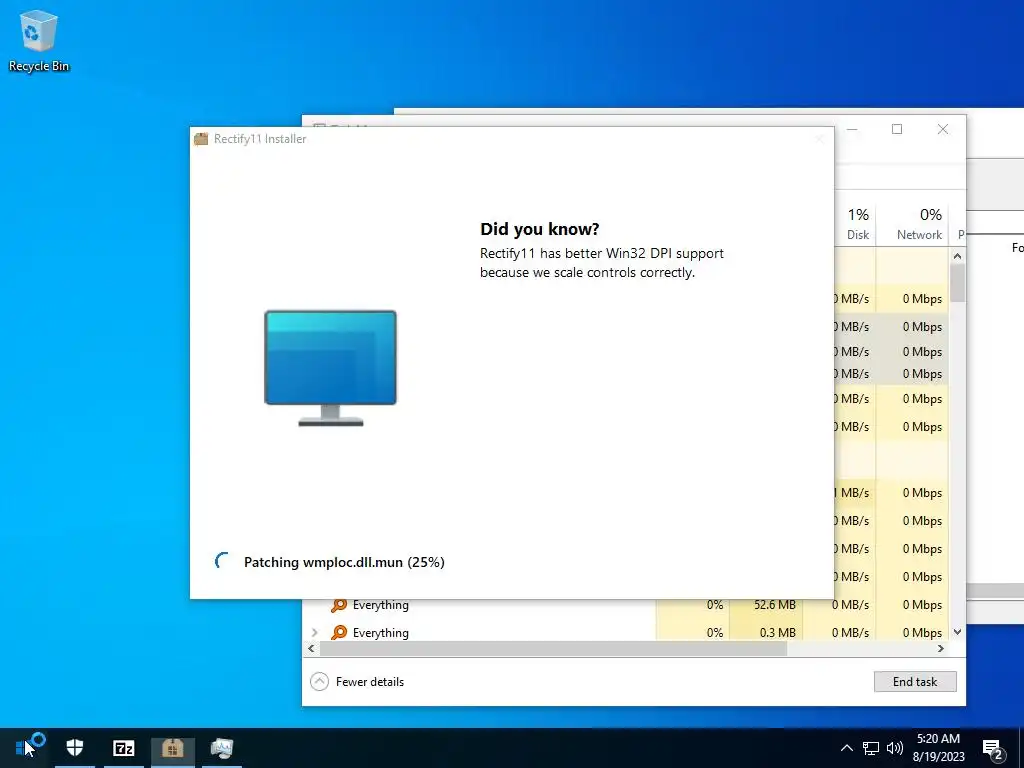Open volume control tray icon

[x=895, y=748]
